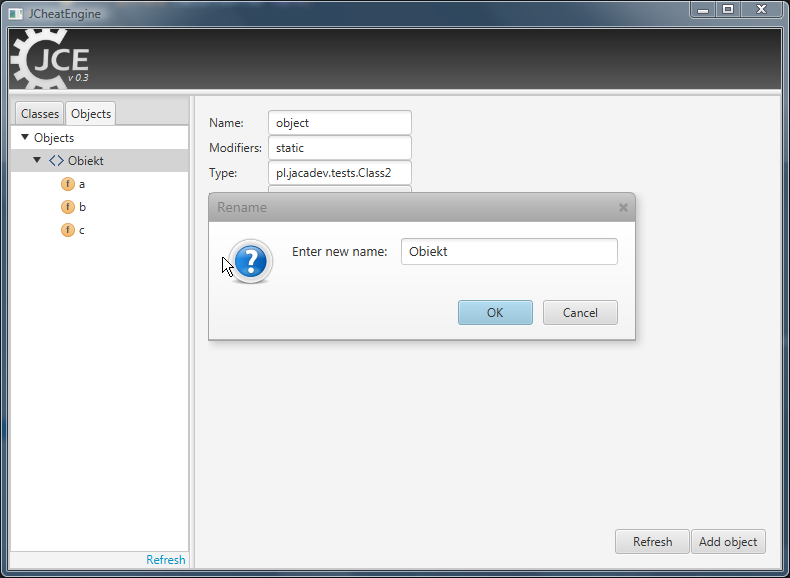Click the JCE gear logo
Image resolution: width=790 pixels, height=578 pixels.
(x=49, y=59)
